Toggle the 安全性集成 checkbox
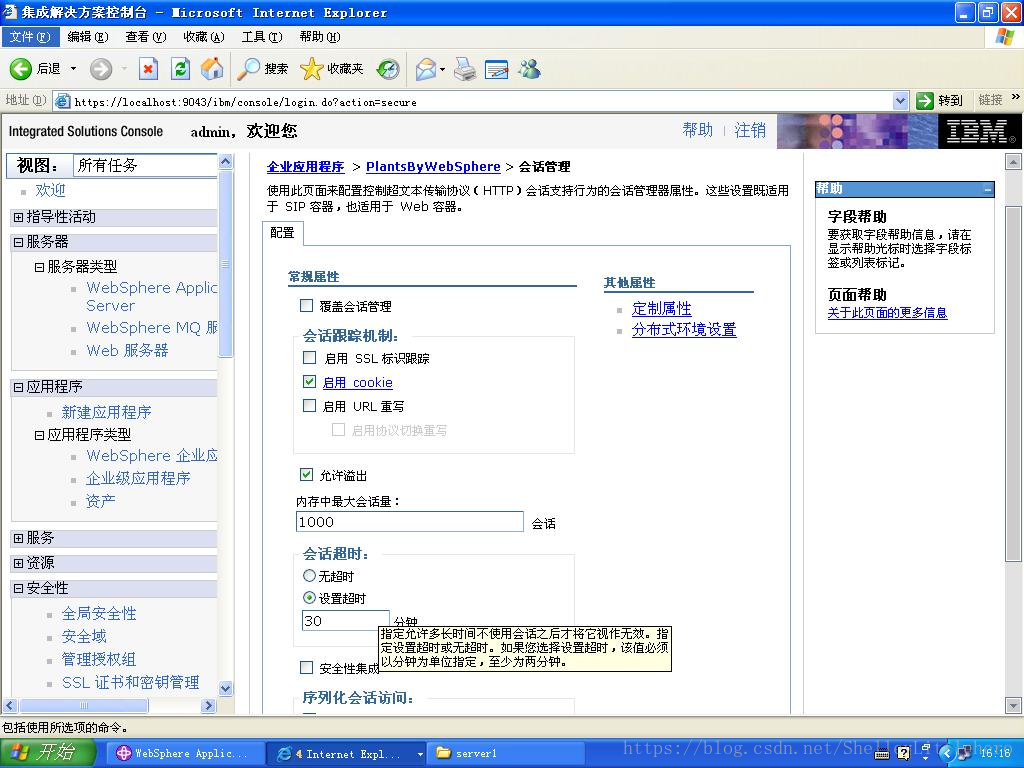Viewport: 1024px width, 768px height. pos(306,667)
